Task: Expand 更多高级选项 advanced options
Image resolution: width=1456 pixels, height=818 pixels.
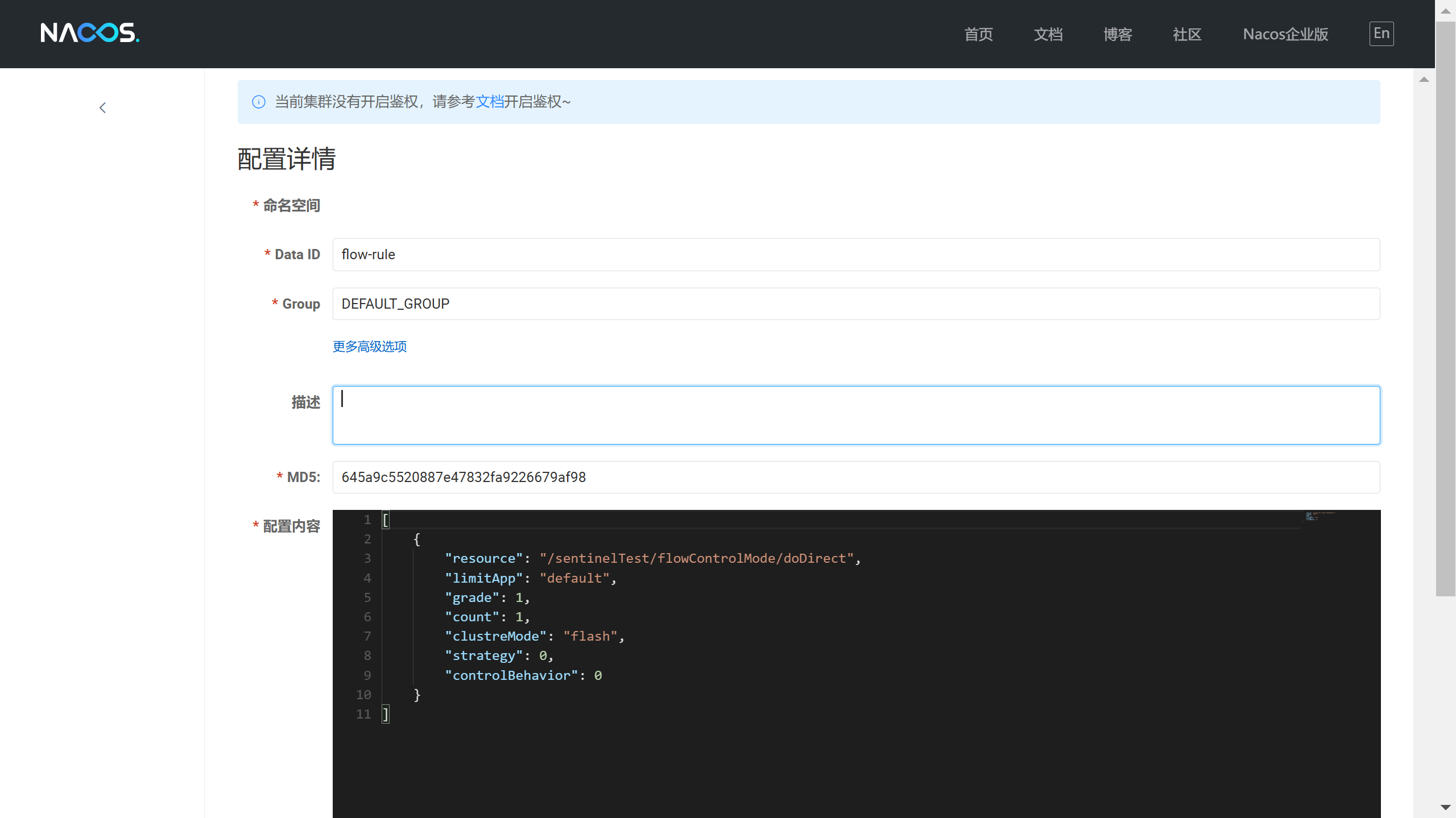Action: coord(370,346)
